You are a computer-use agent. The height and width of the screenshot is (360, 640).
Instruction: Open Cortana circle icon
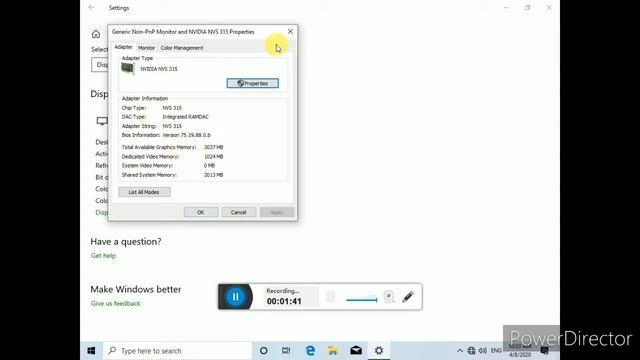(x=264, y=351)
